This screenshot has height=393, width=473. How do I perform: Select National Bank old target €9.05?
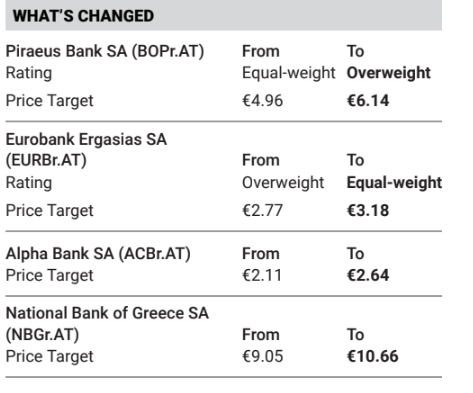tap(263, 356)
